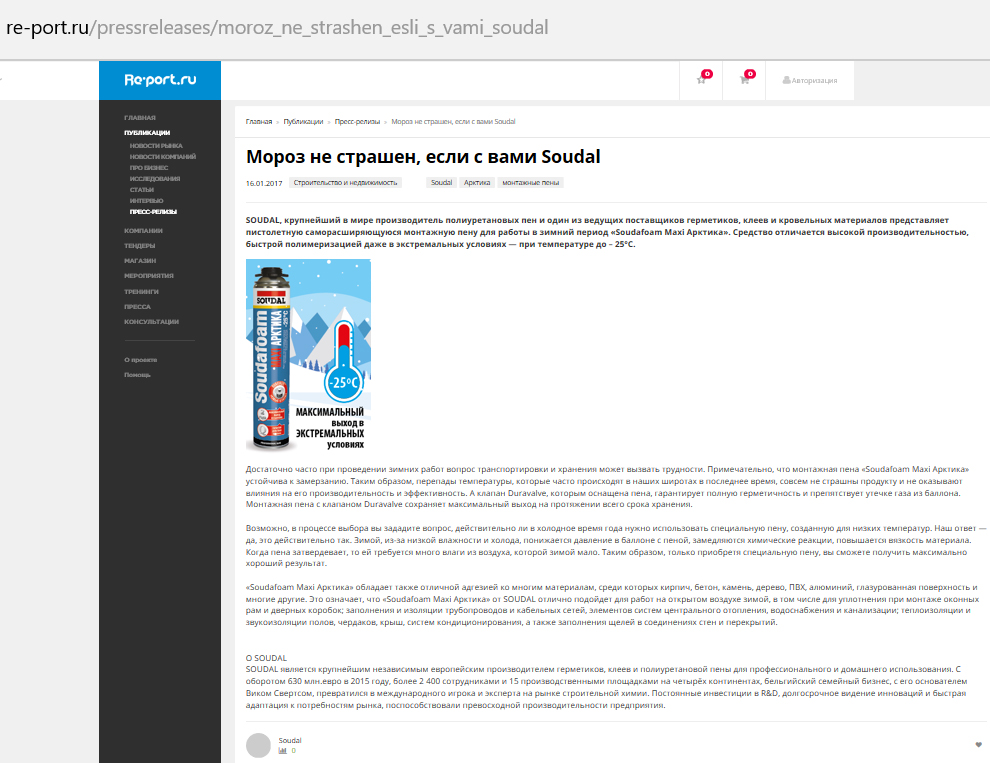
Task: Open the favorites star icon in header
Action: coord(701,80)
